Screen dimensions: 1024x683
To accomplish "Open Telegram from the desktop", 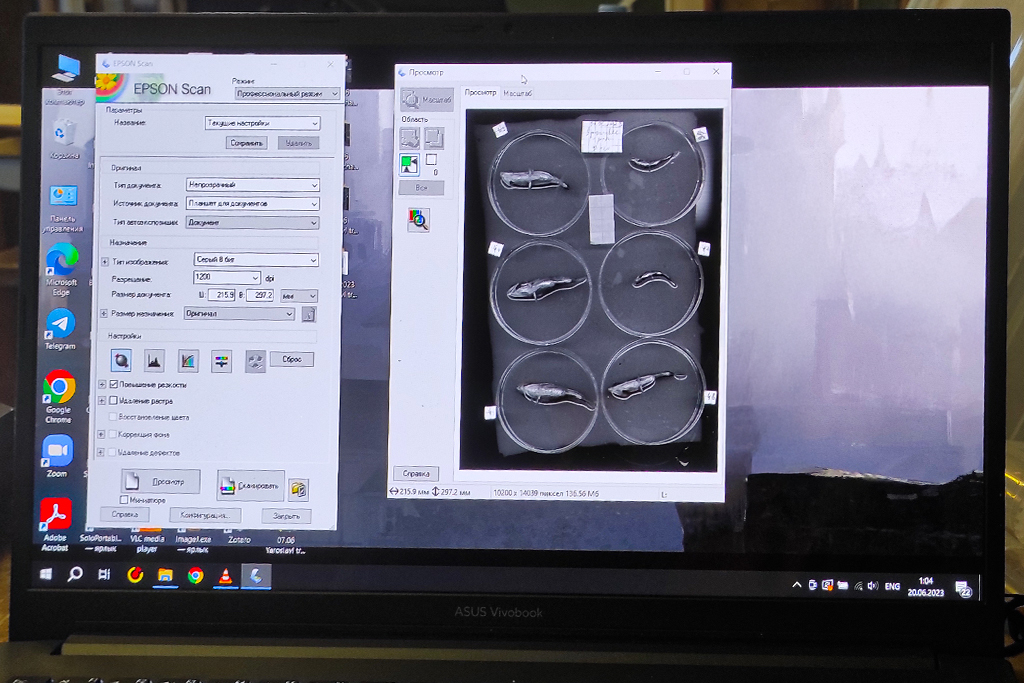I will coord(60,324).
